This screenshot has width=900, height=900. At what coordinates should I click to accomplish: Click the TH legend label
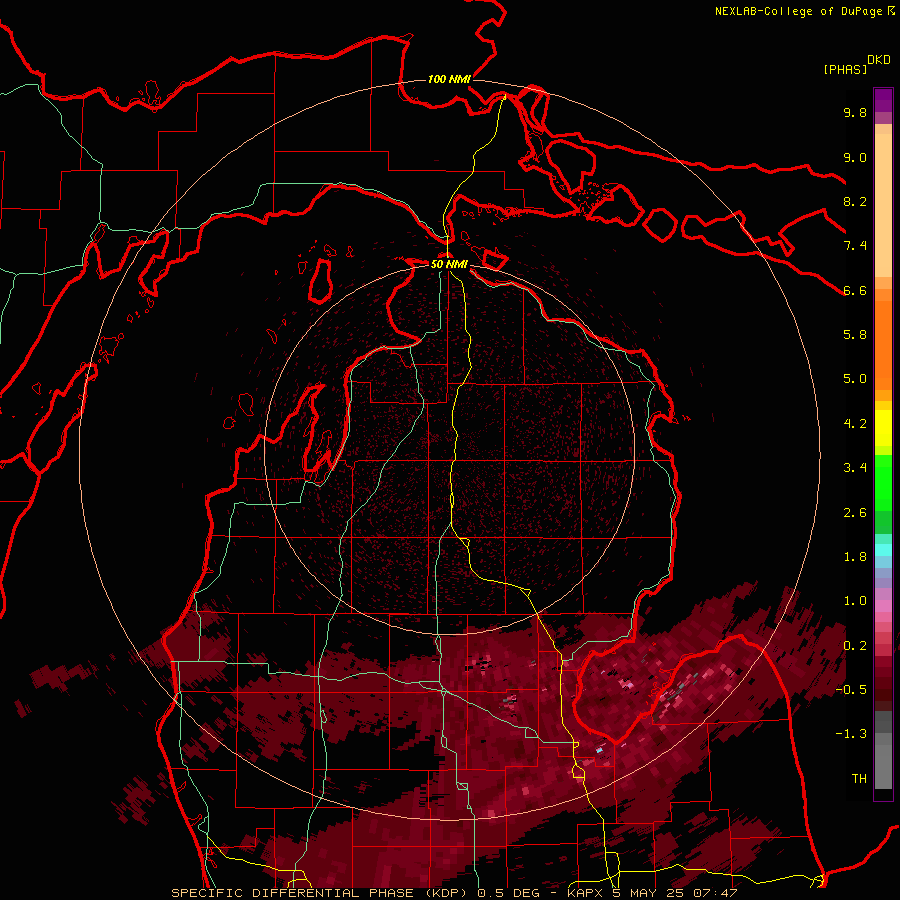click(859, 779)
